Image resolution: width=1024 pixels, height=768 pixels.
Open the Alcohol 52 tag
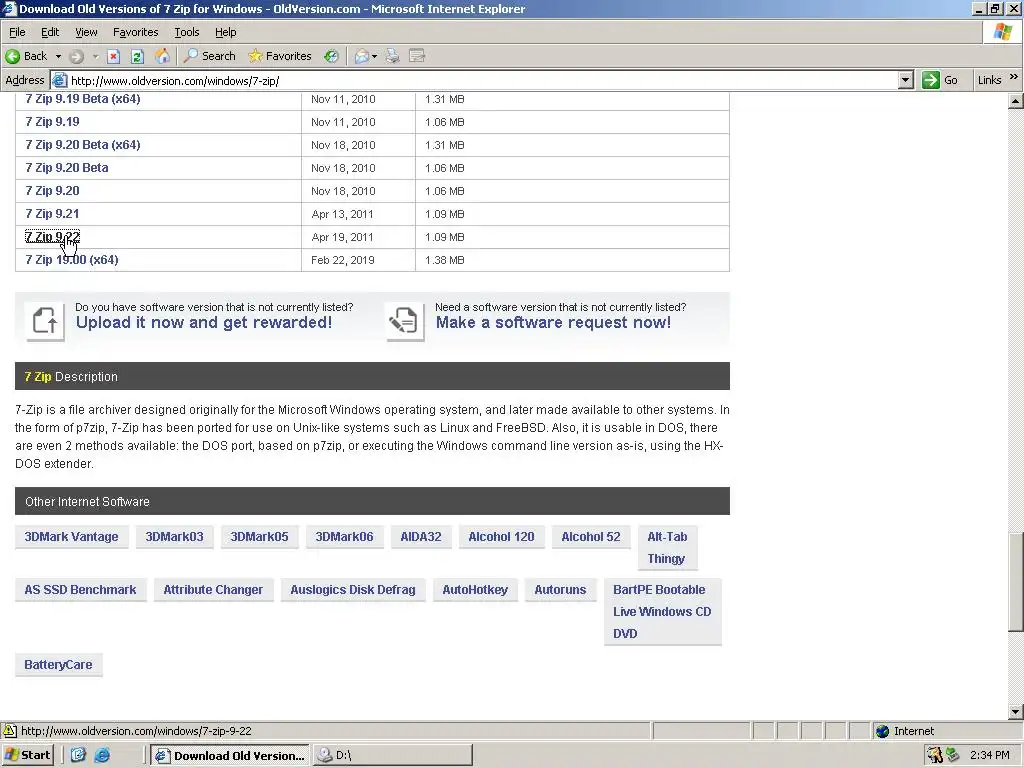click(x=590, y=537)
